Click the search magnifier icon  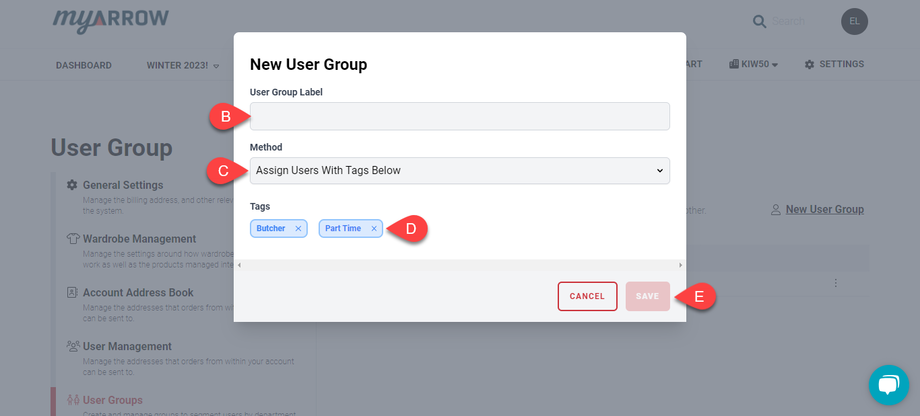click(x=760, y=21)
